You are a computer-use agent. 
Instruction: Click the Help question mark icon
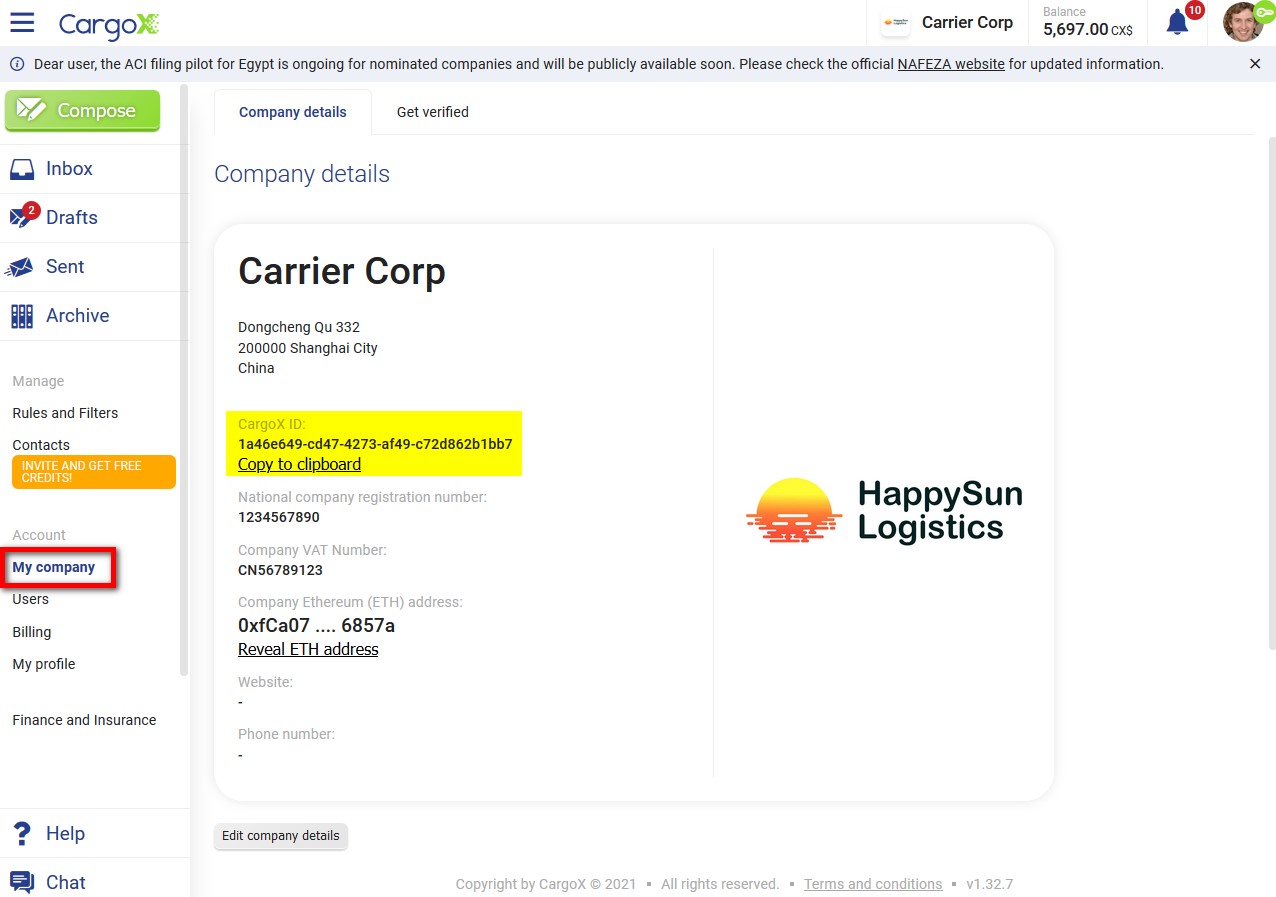21,834
